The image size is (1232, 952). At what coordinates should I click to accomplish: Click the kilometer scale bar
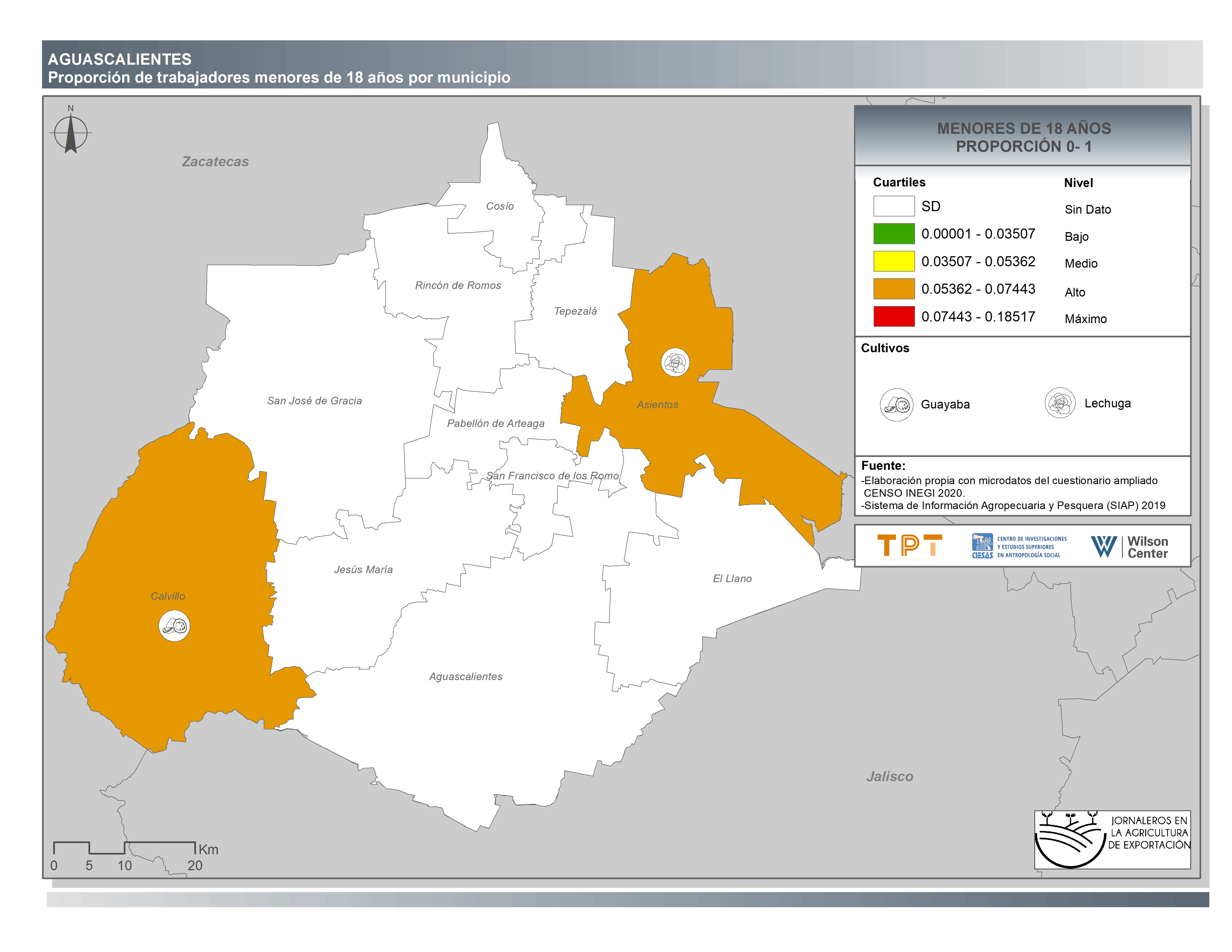[x=124, y=848]
